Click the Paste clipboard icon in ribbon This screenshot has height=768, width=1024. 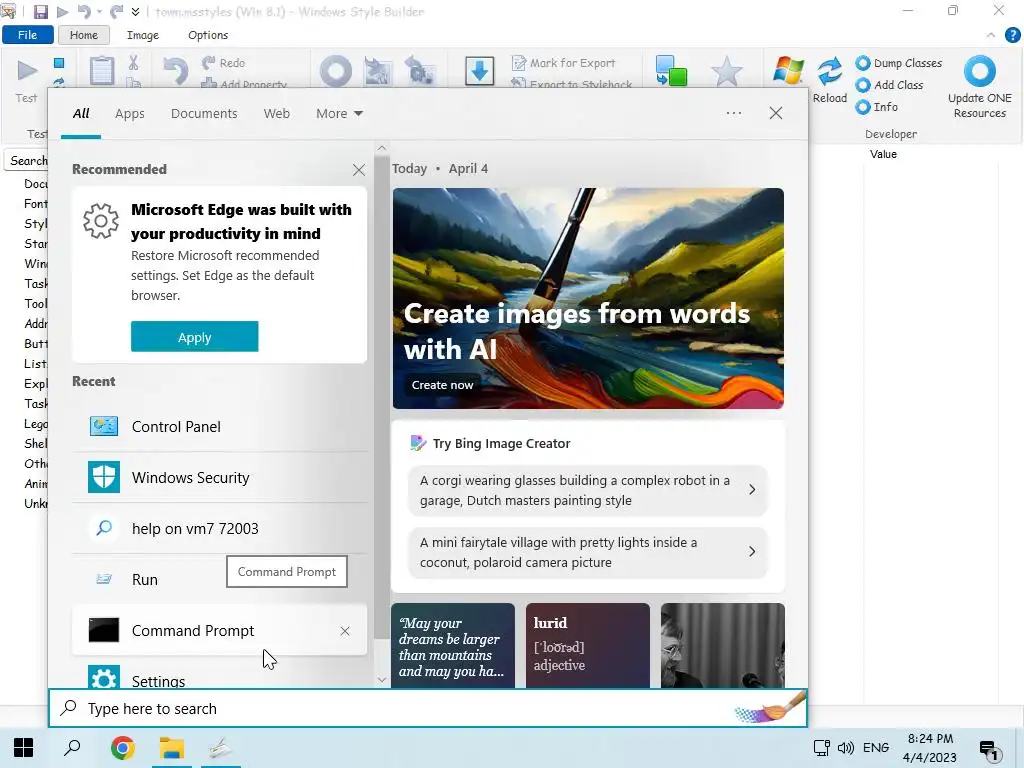tap(101, 71)
